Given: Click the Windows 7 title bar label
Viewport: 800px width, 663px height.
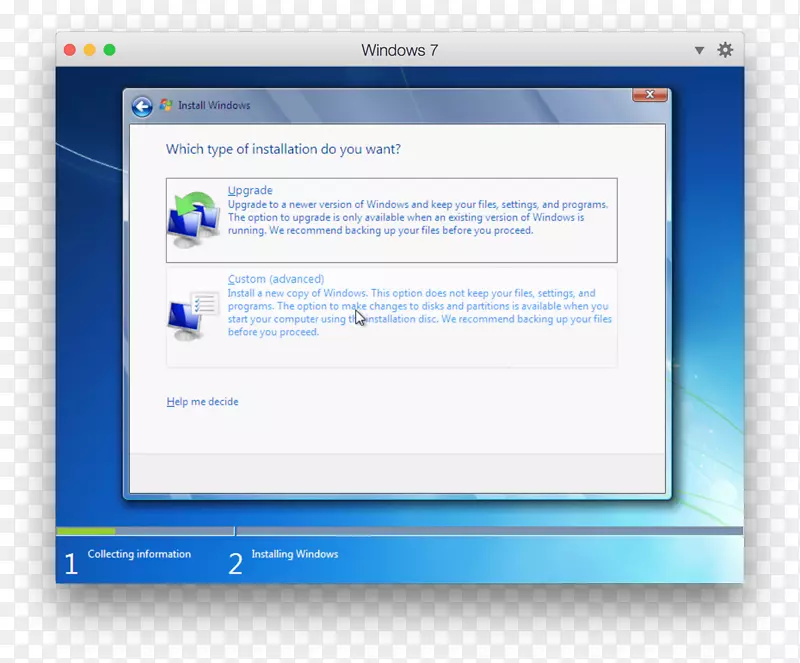Looking at the screenshot, I should (400, 49).
